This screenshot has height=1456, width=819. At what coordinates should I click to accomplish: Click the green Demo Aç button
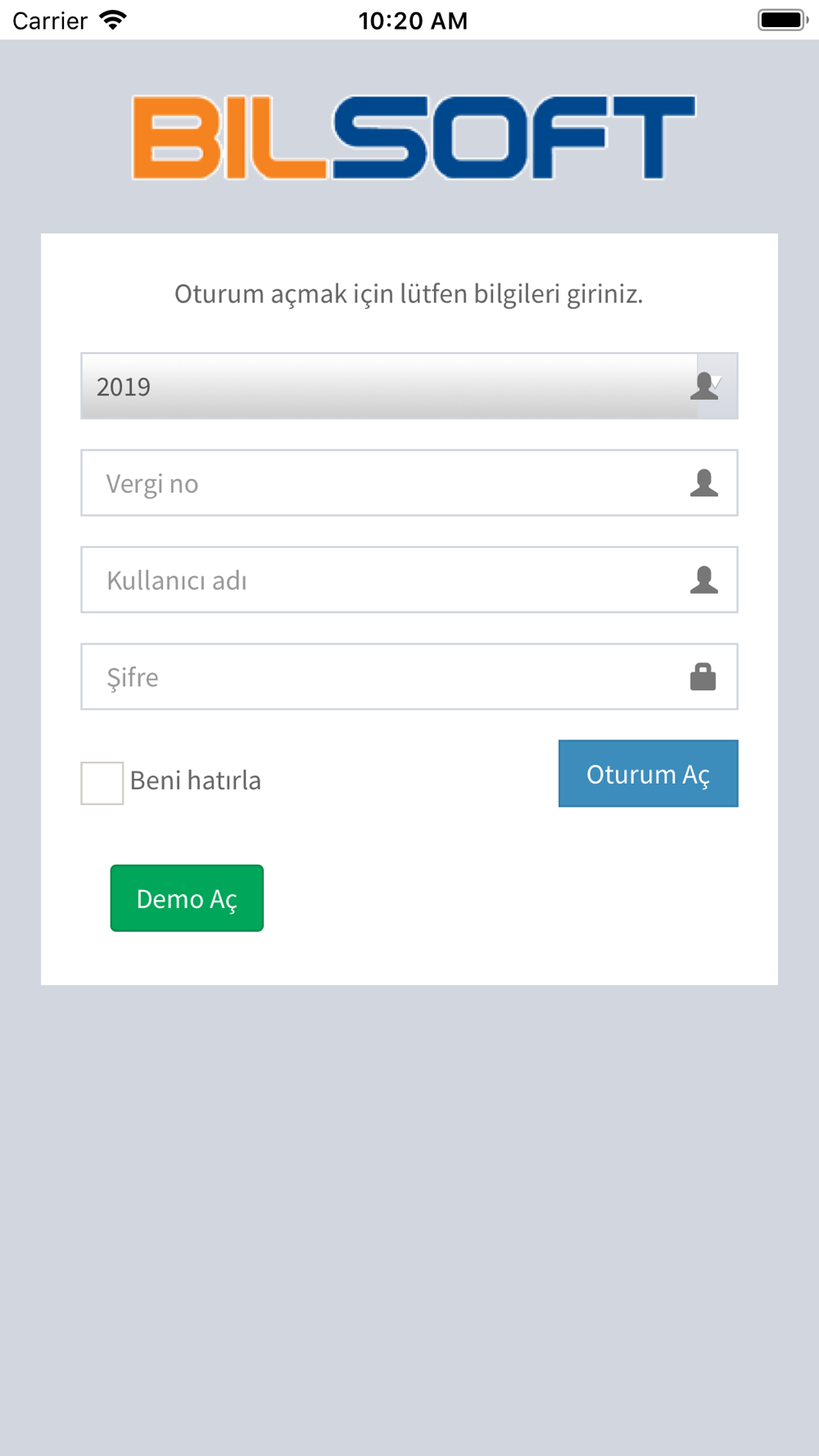(187, 898)
